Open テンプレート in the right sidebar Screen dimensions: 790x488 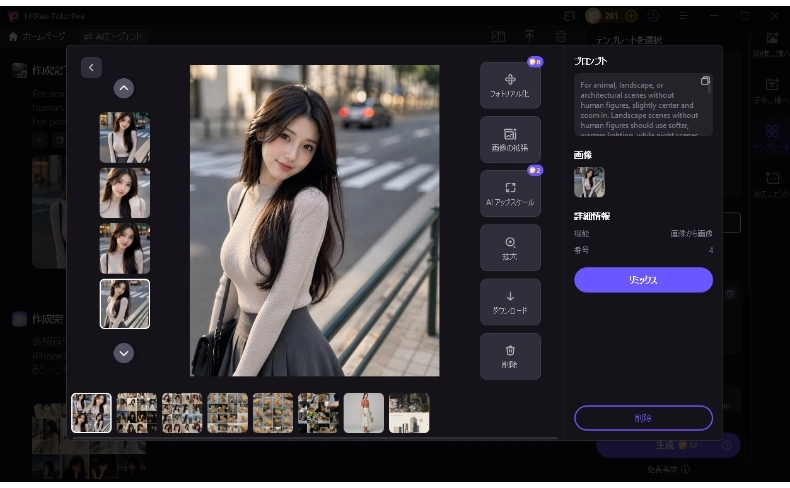(x=771, y=138)
